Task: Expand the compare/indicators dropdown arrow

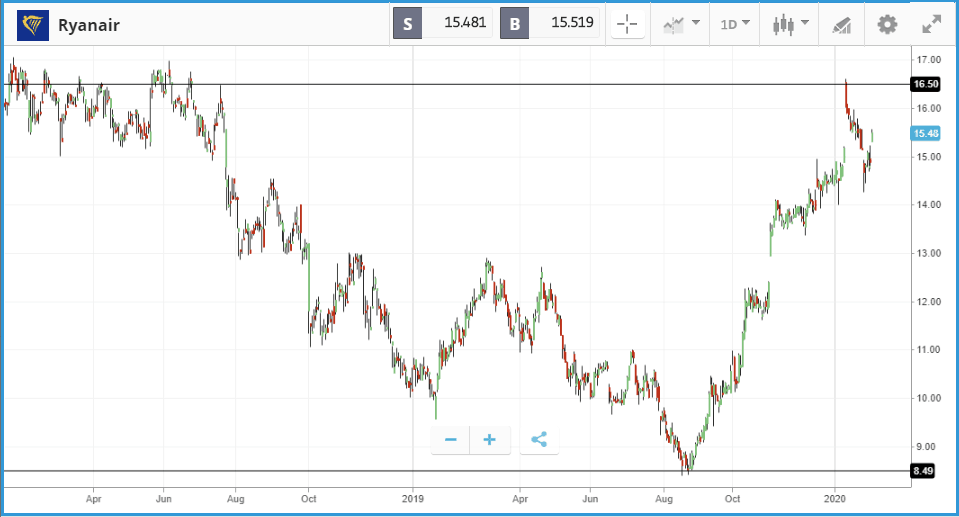Action: tap(695, 23)
